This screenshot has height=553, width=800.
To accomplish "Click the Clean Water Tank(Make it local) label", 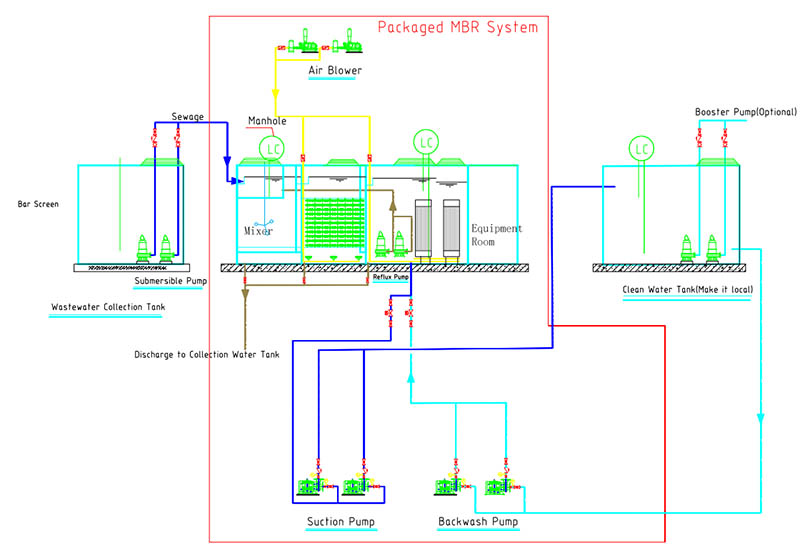I will pyautogui.click(x=687, y=290).
